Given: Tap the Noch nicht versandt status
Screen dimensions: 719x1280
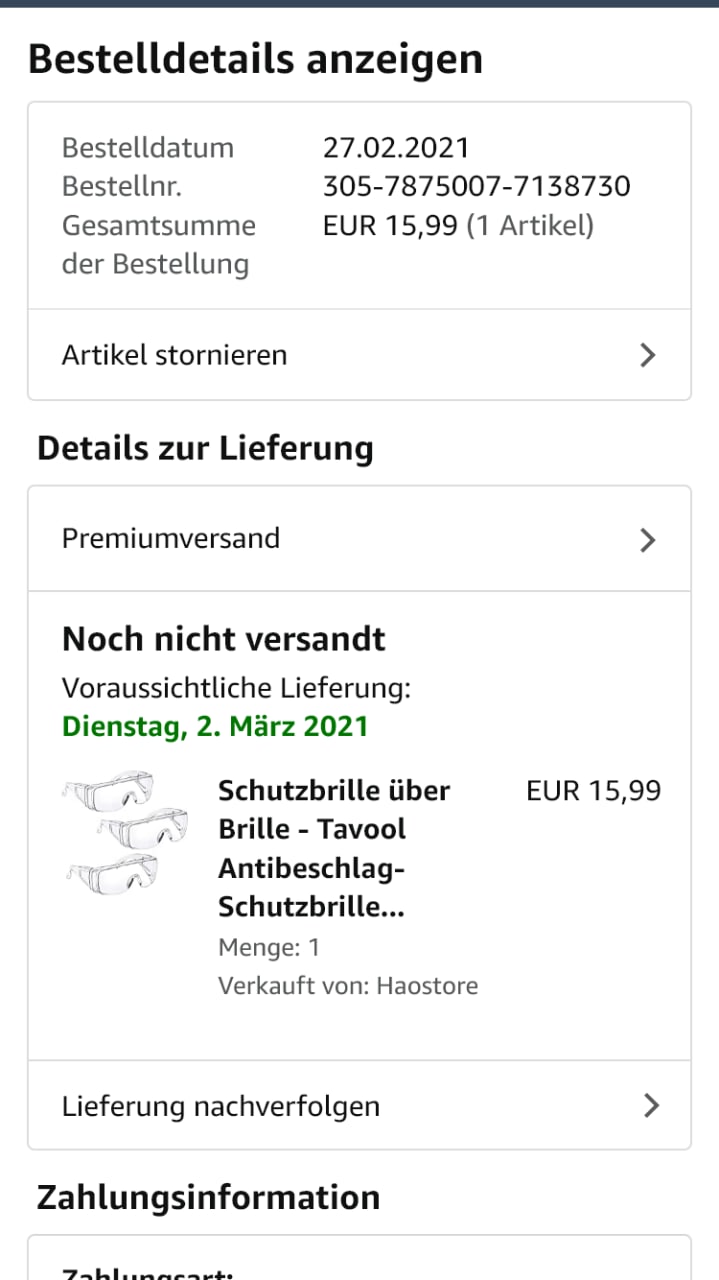Looking at the screenshot, I should tap(224, 639).
